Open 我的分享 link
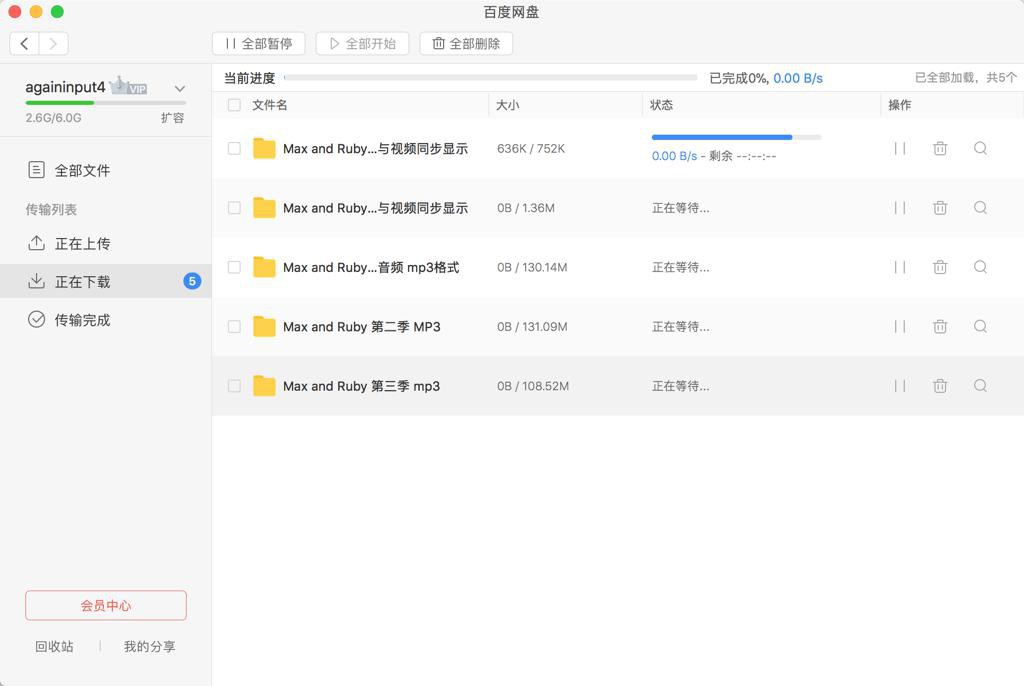1024x686 pixels. (150, 647)
